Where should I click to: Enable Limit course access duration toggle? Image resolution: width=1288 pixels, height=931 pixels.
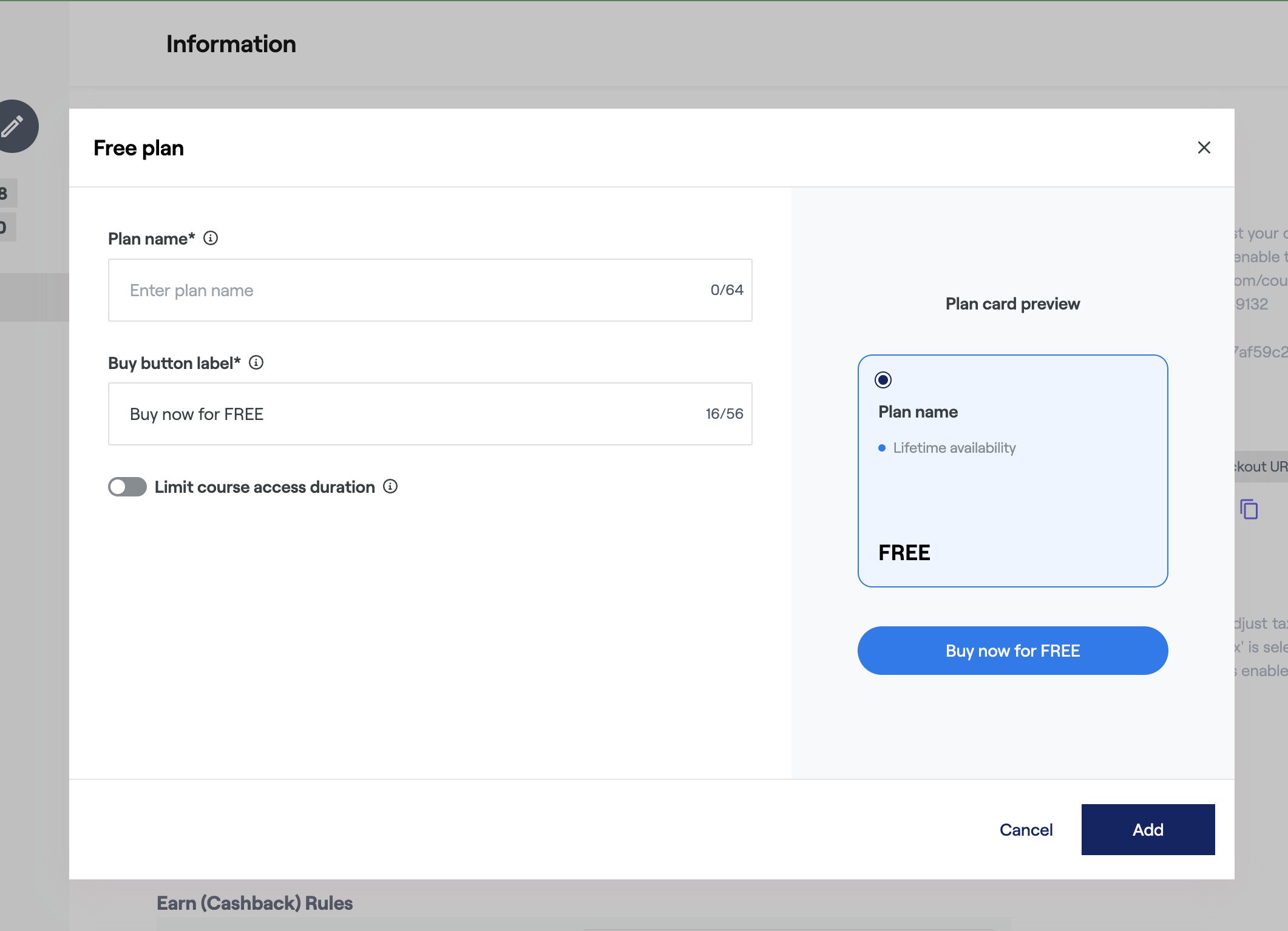[x=127, y=487]
